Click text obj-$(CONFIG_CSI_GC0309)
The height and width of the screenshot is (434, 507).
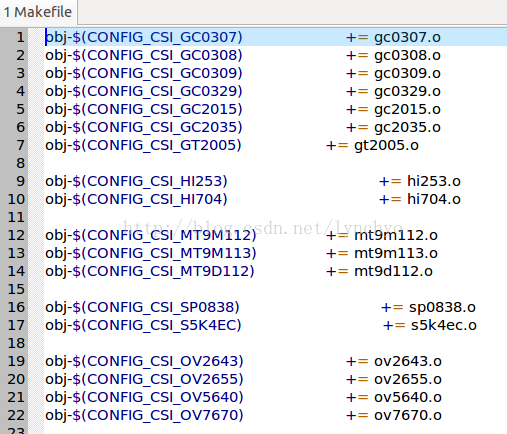coord(144,73)
